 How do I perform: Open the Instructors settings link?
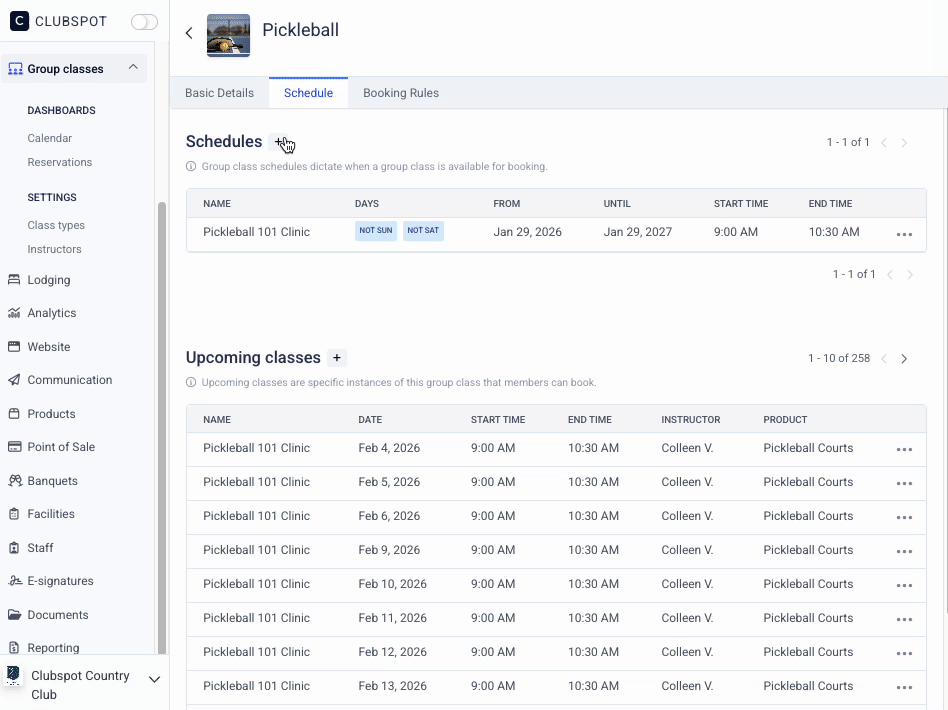click(x=54, y=249)
